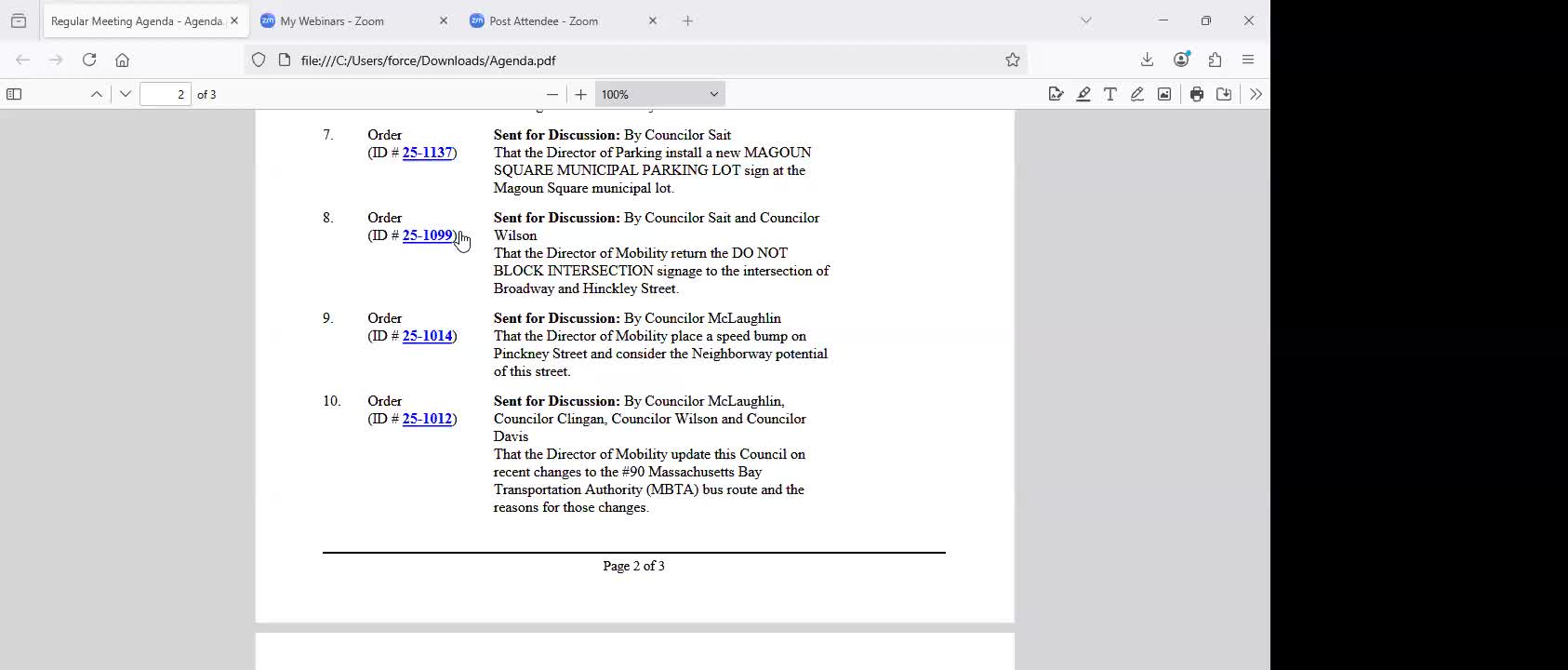Minimize the Firefox window
The width and height of the screenshot is (1568, 670).
[1163, 20]
